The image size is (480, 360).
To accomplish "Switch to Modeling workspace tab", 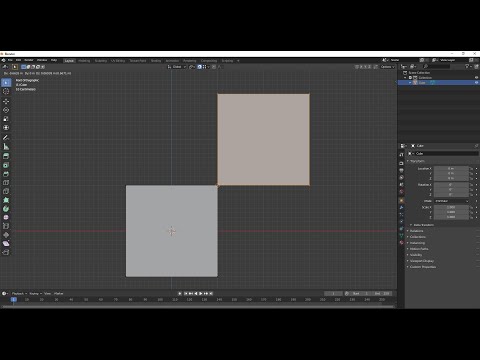I will [84, 61].
